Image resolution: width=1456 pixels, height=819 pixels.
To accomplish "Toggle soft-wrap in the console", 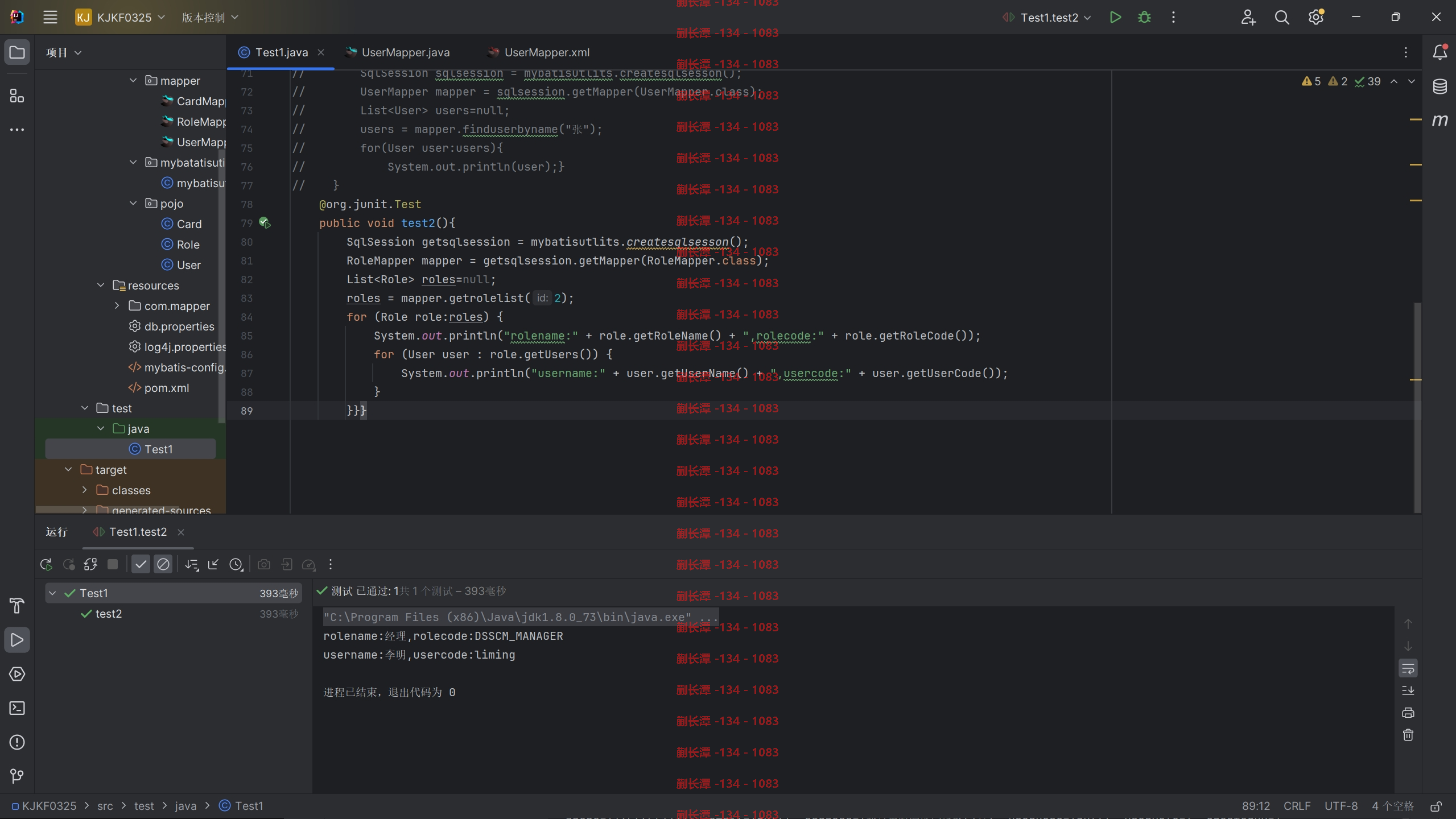I will pos(1408,668).
